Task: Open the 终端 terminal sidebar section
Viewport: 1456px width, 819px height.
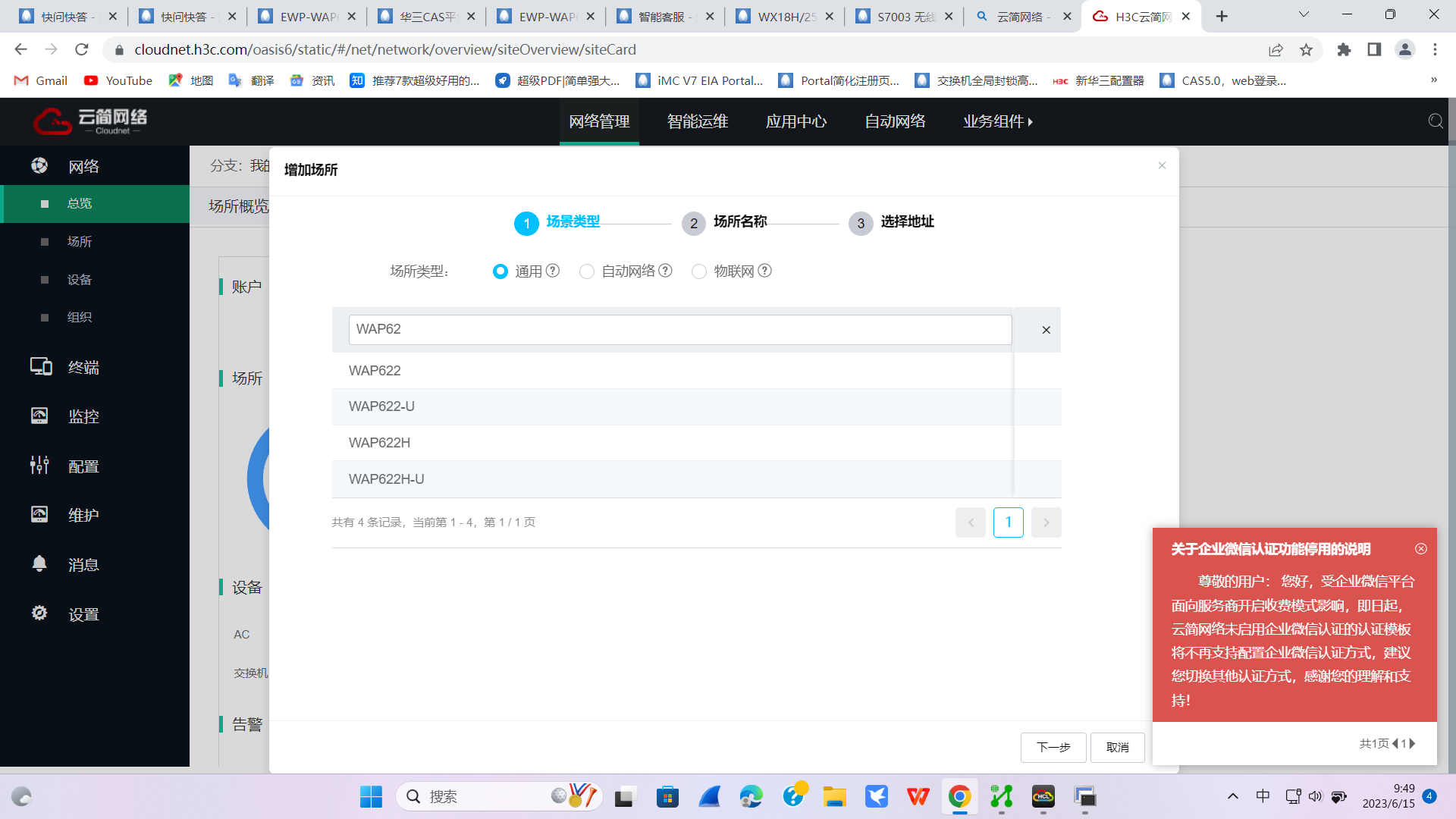Action: point(83,368)
